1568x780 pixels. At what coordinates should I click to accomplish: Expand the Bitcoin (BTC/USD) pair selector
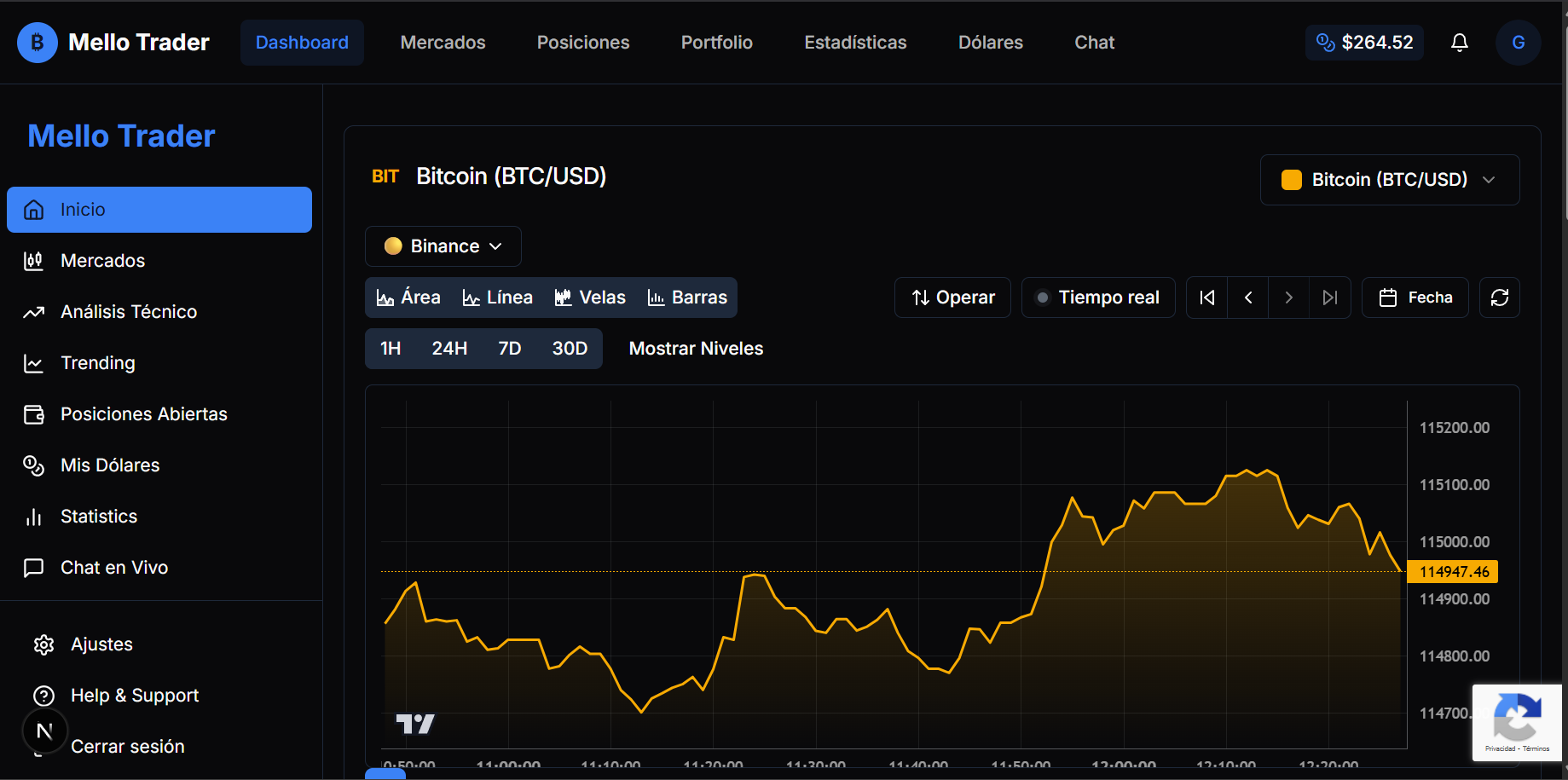(x=1389, y=179)
